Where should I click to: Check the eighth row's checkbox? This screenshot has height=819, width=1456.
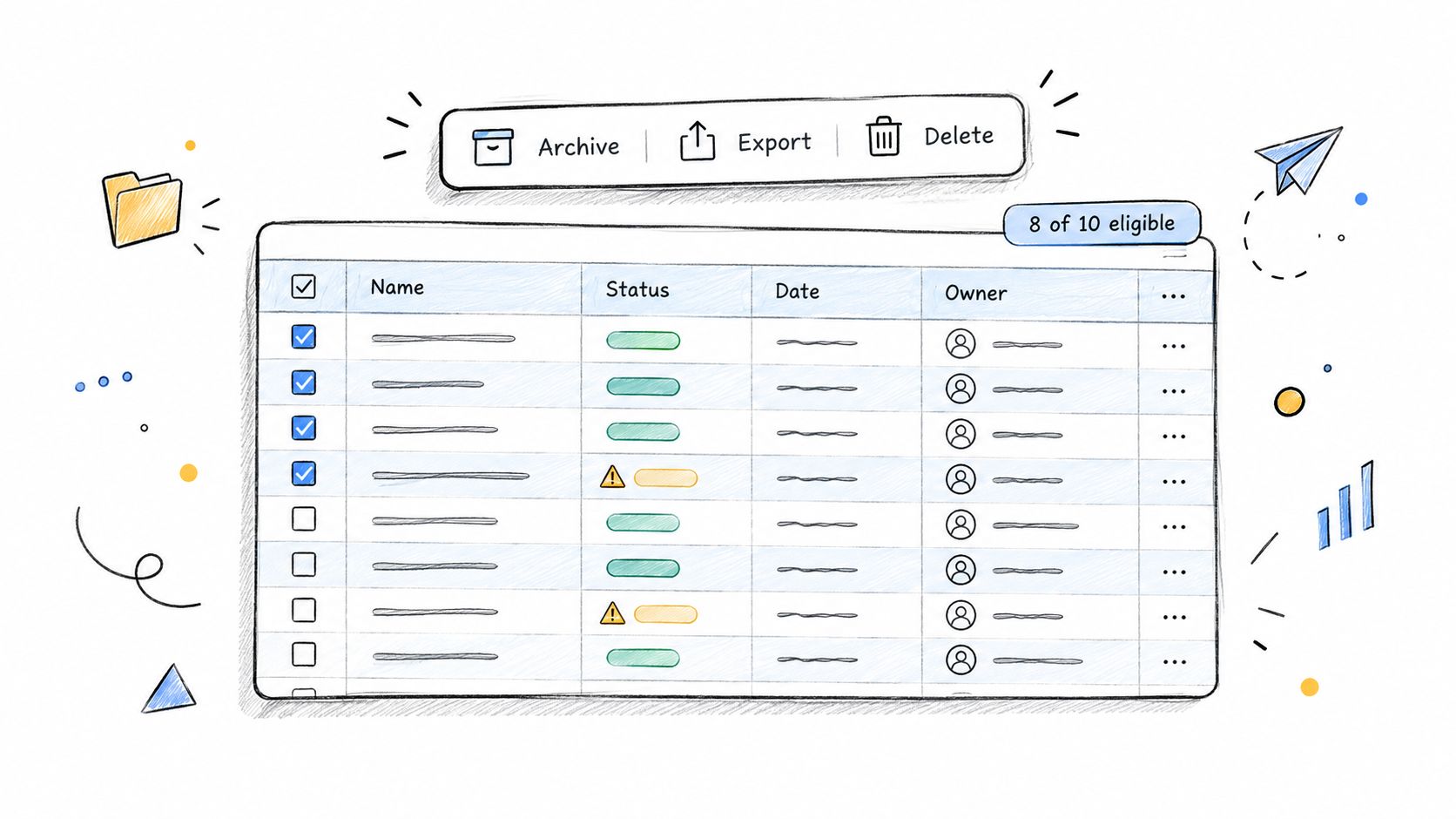point(303,654)
